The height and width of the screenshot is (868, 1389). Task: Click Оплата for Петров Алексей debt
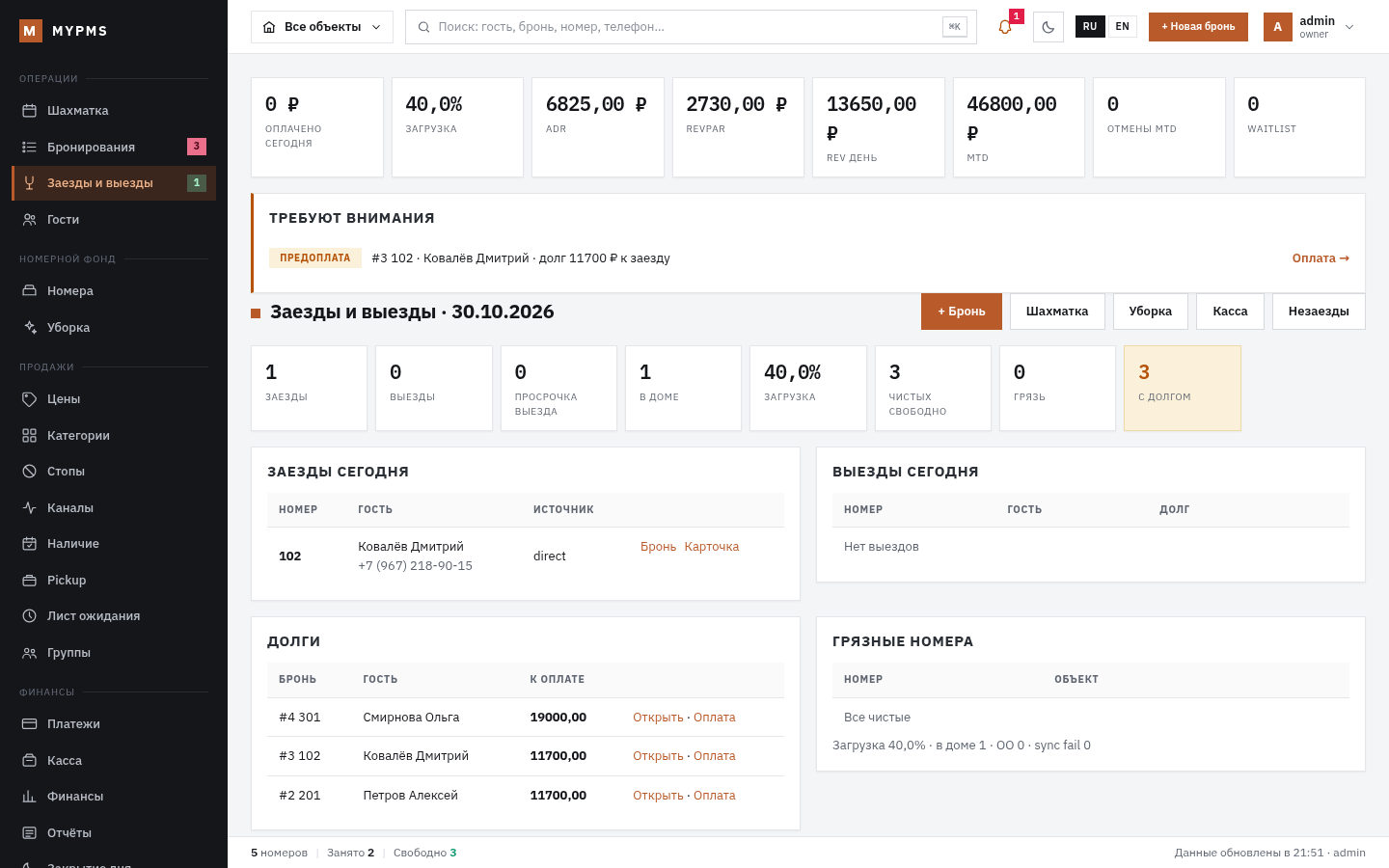point(715,796)
